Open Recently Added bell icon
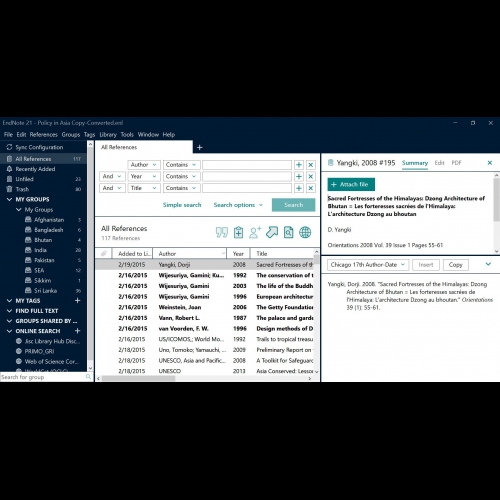500x500 pixels. tap(9, 169)
